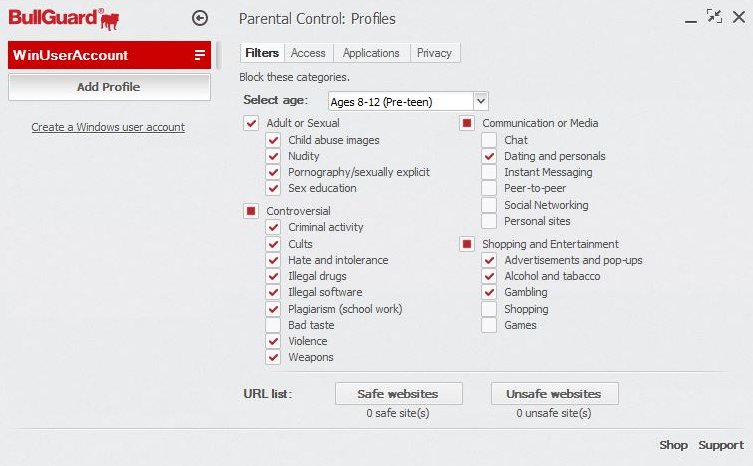This screenshot has width=753, height=466.
Task: Click the Add Profile button
Action: click(x=109, y=87)
